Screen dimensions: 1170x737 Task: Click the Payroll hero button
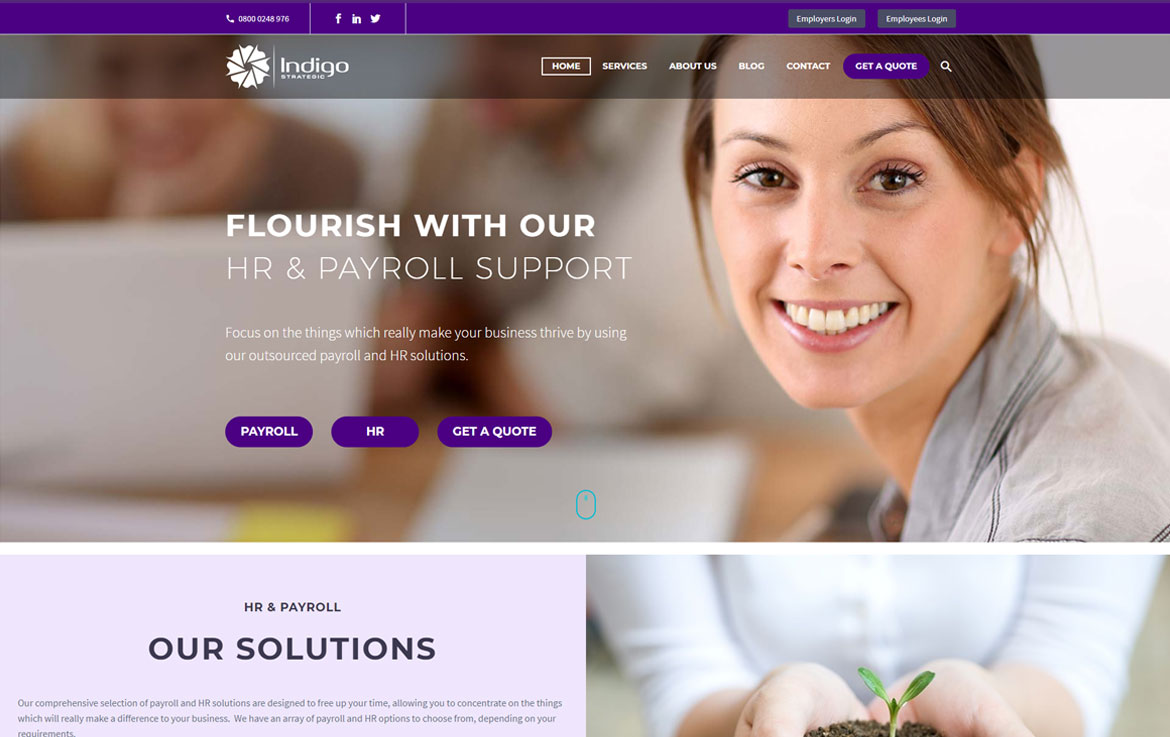(269, 432)
